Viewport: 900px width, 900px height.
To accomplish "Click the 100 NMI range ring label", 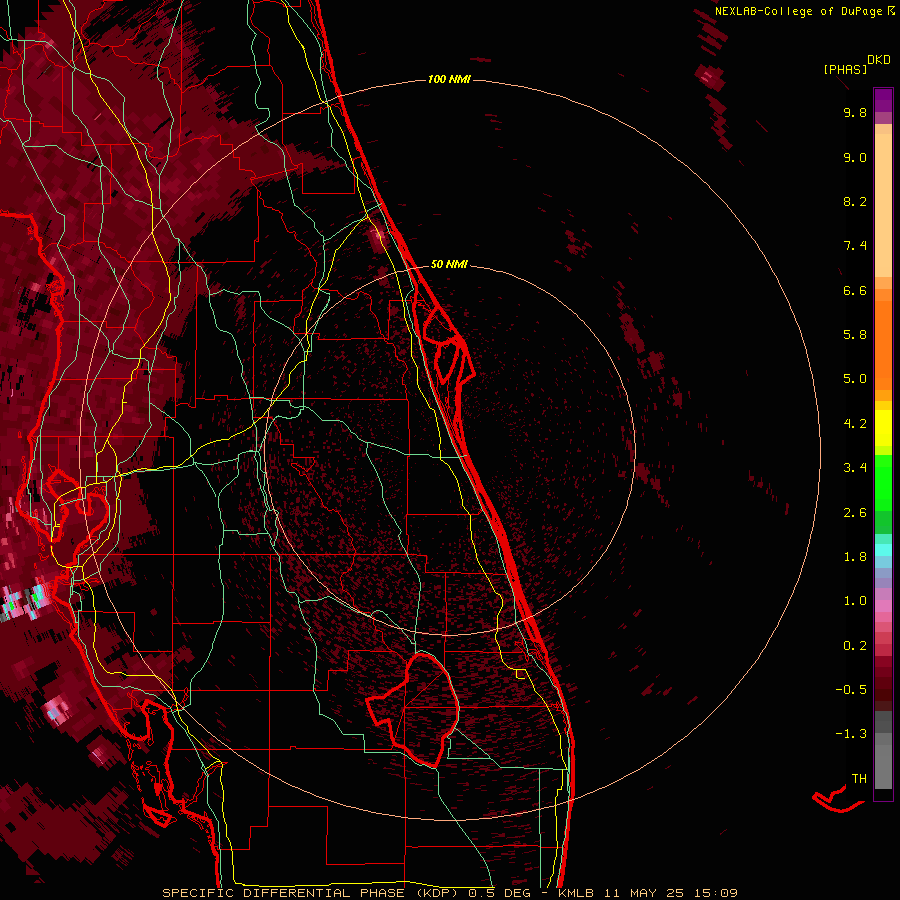I will [x=449, y=79].
